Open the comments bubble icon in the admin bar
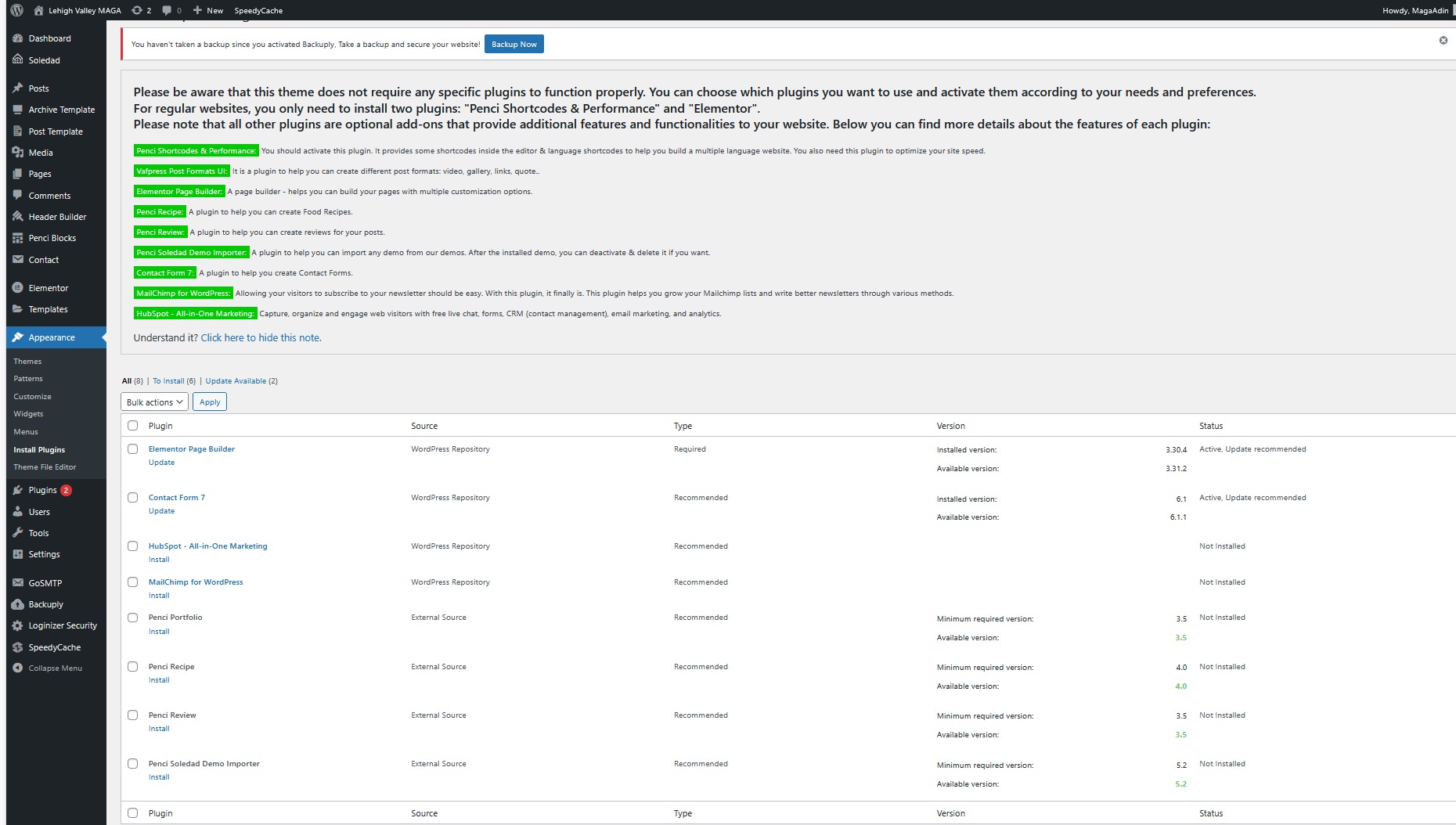The height and width of the screenshot is (825, 1456). [x=167, y=10]
